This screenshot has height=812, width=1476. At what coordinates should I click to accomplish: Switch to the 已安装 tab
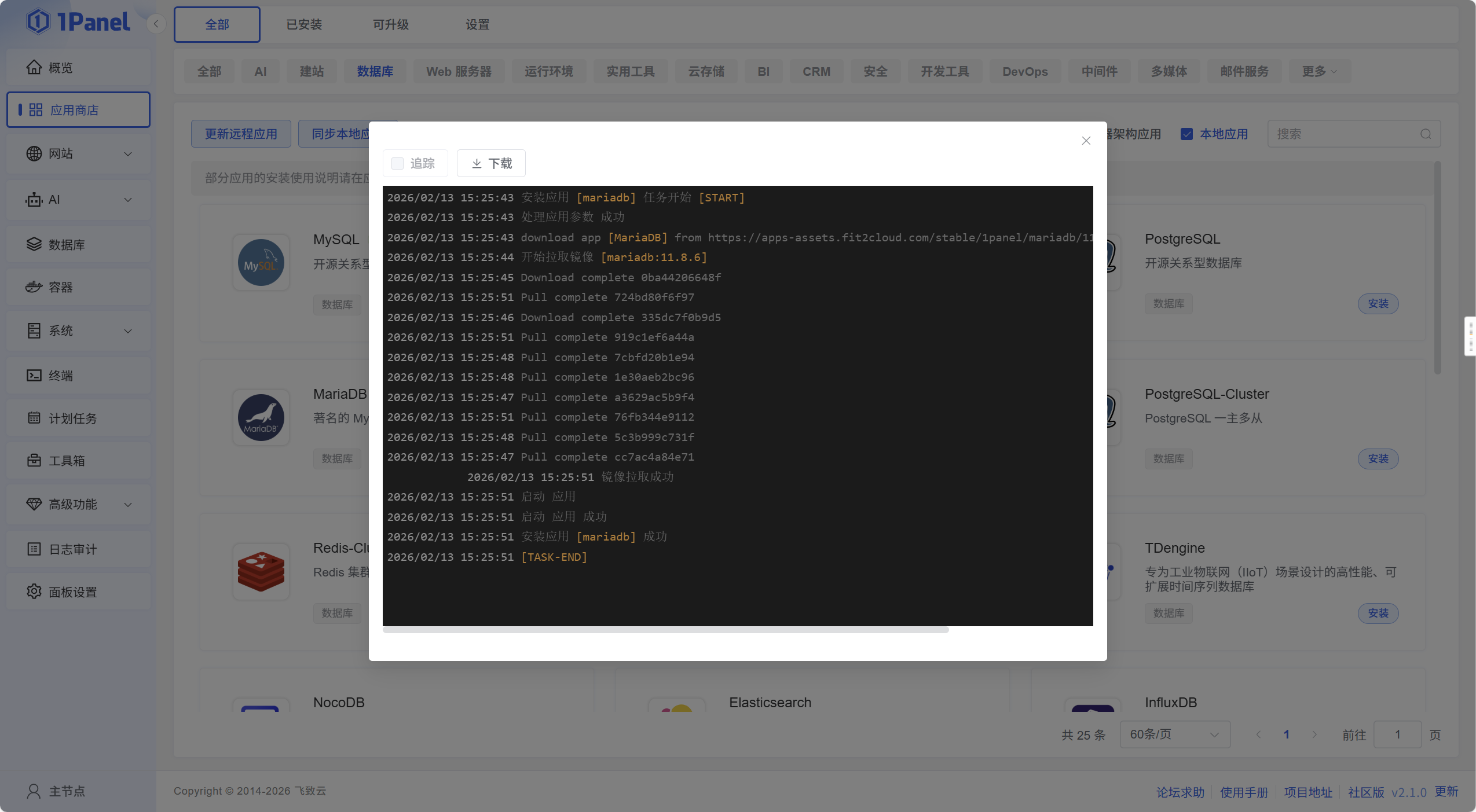(x=304, y=25)
